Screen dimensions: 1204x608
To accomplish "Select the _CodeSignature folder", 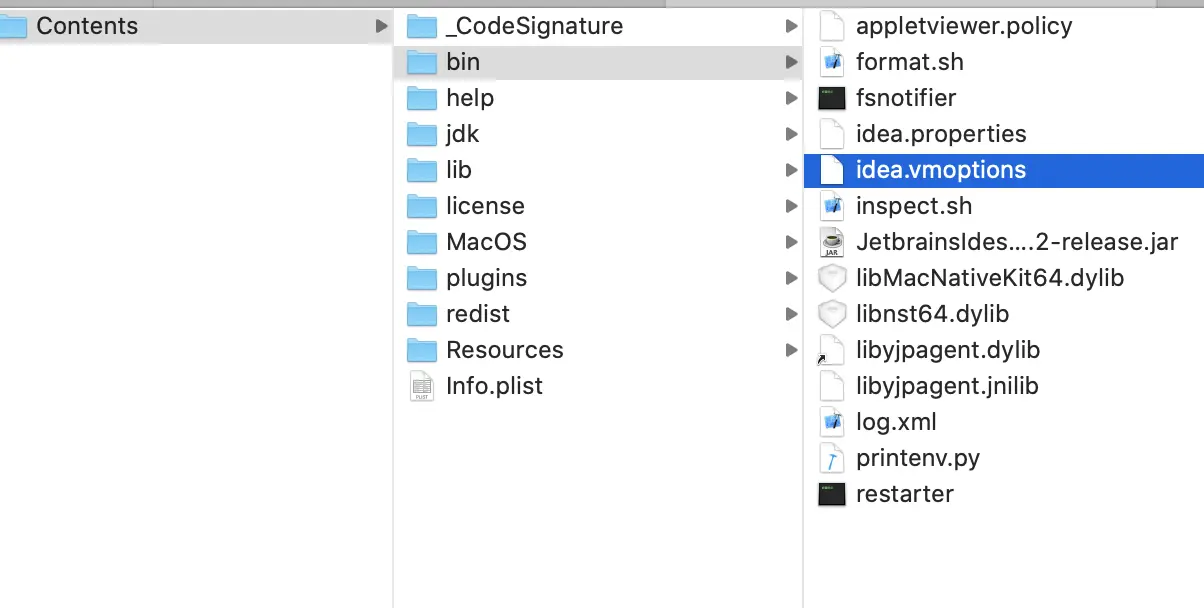I will pos(534,26).
